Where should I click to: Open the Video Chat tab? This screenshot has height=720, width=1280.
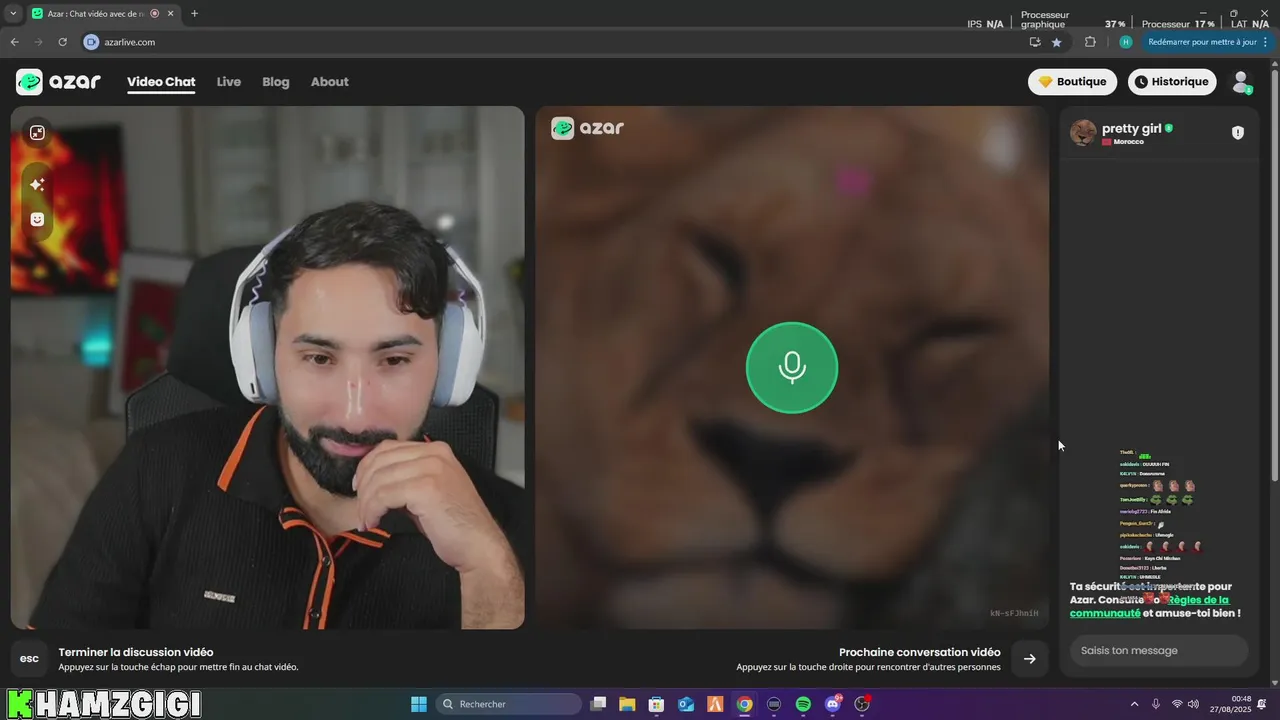tap(161, 82)
